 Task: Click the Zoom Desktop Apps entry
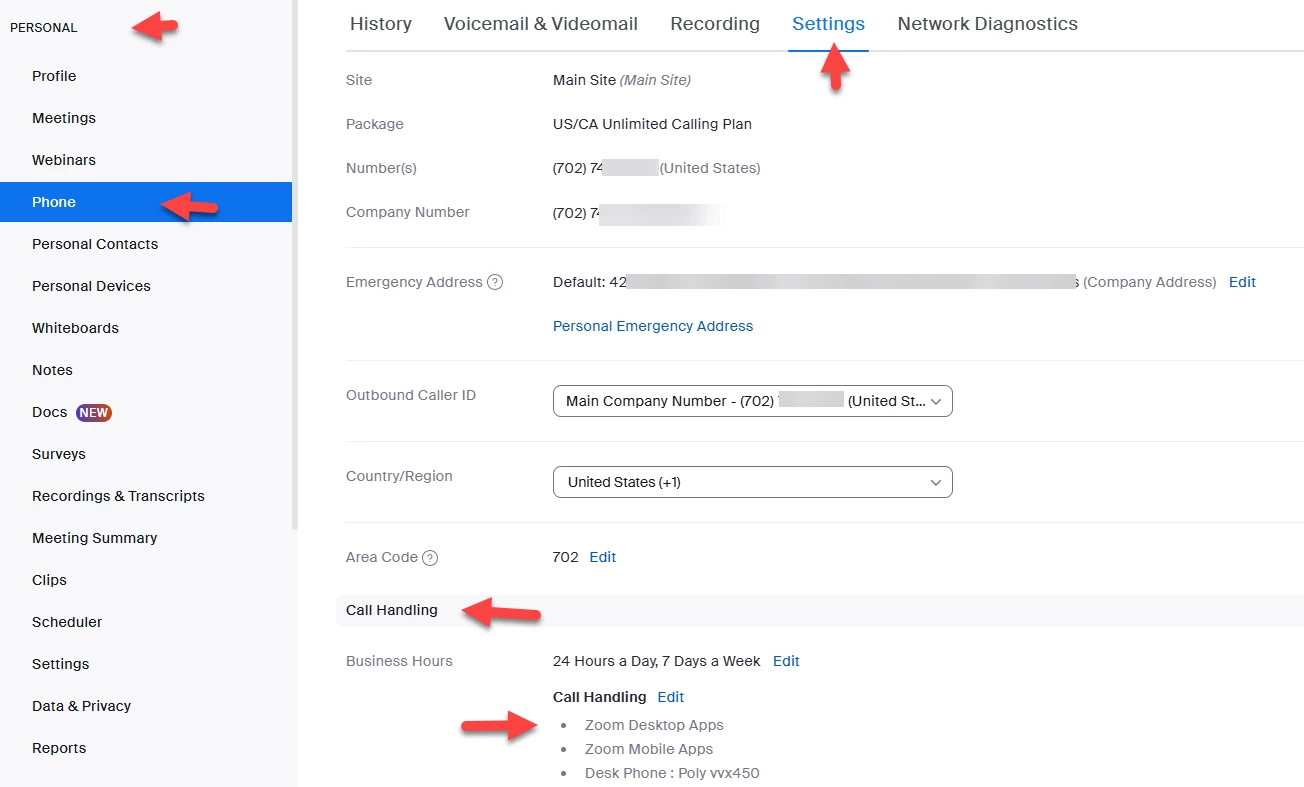(x=654, y=725)
